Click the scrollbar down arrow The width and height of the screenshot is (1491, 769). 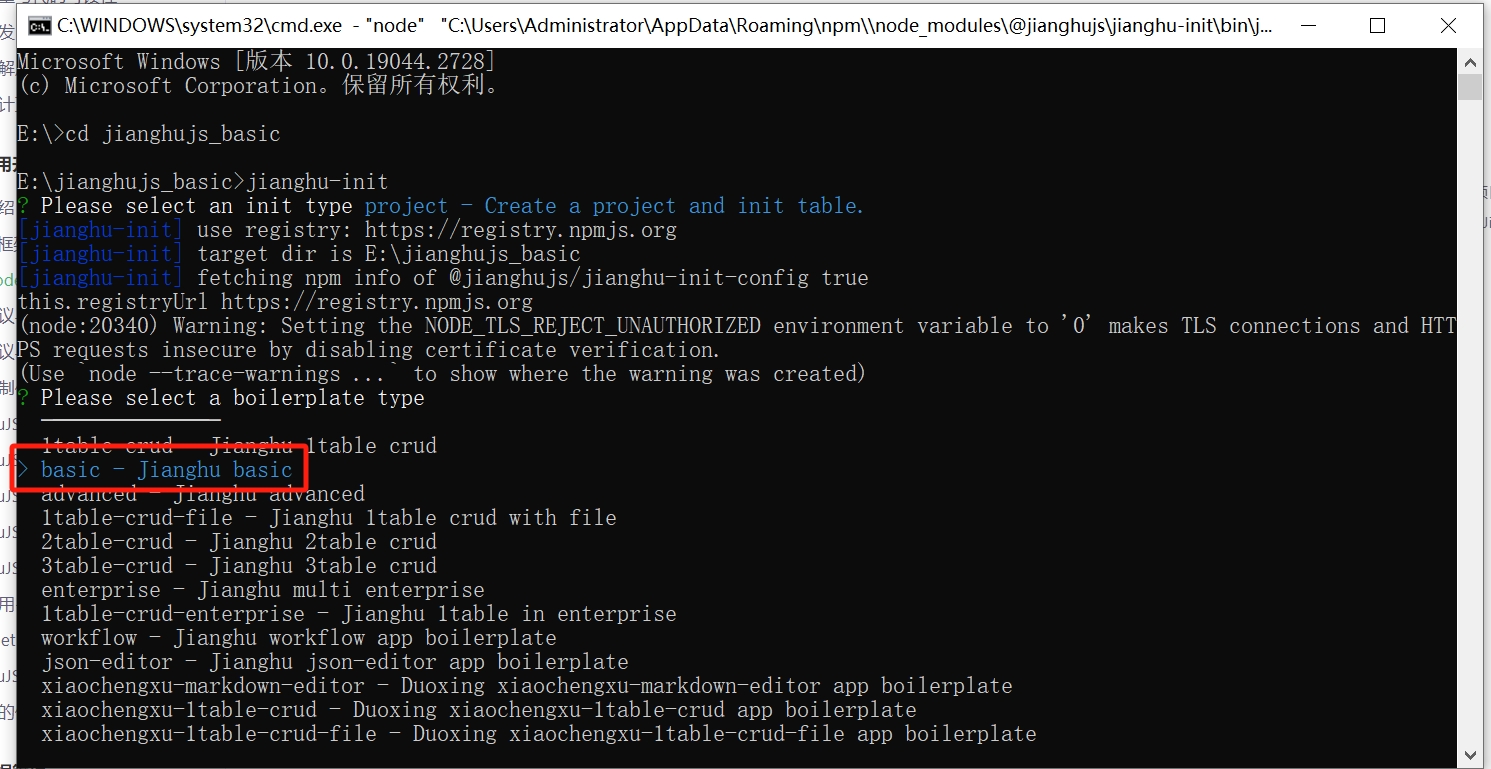coord(1469,755)
